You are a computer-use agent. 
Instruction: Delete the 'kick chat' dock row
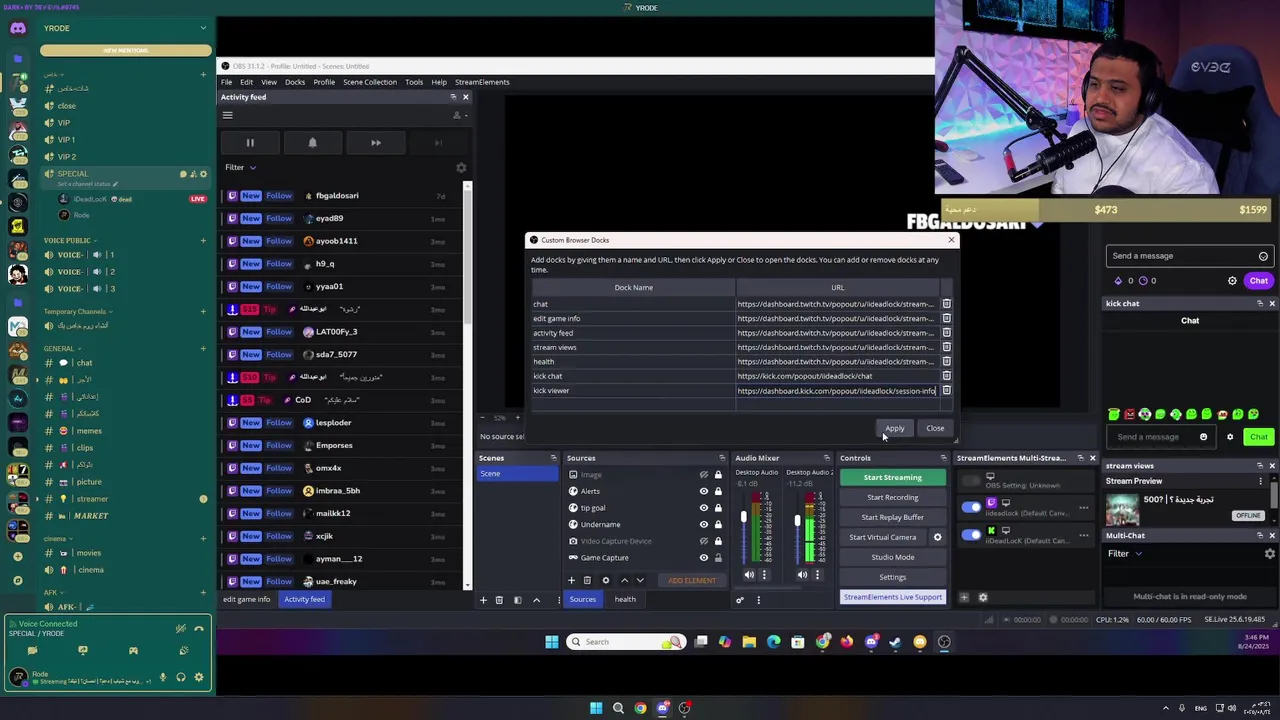[946, 376]
